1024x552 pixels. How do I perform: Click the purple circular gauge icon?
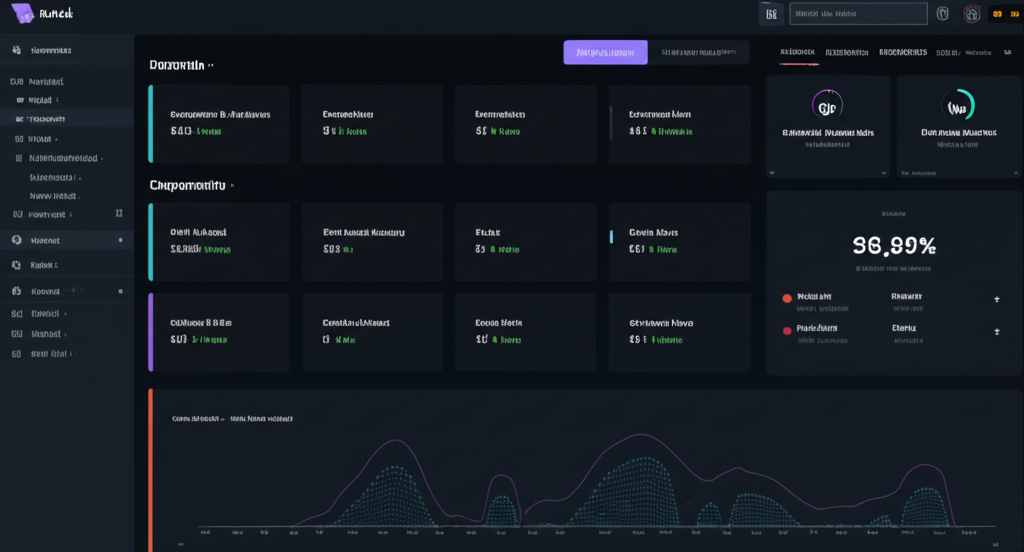tap(827, 105)
